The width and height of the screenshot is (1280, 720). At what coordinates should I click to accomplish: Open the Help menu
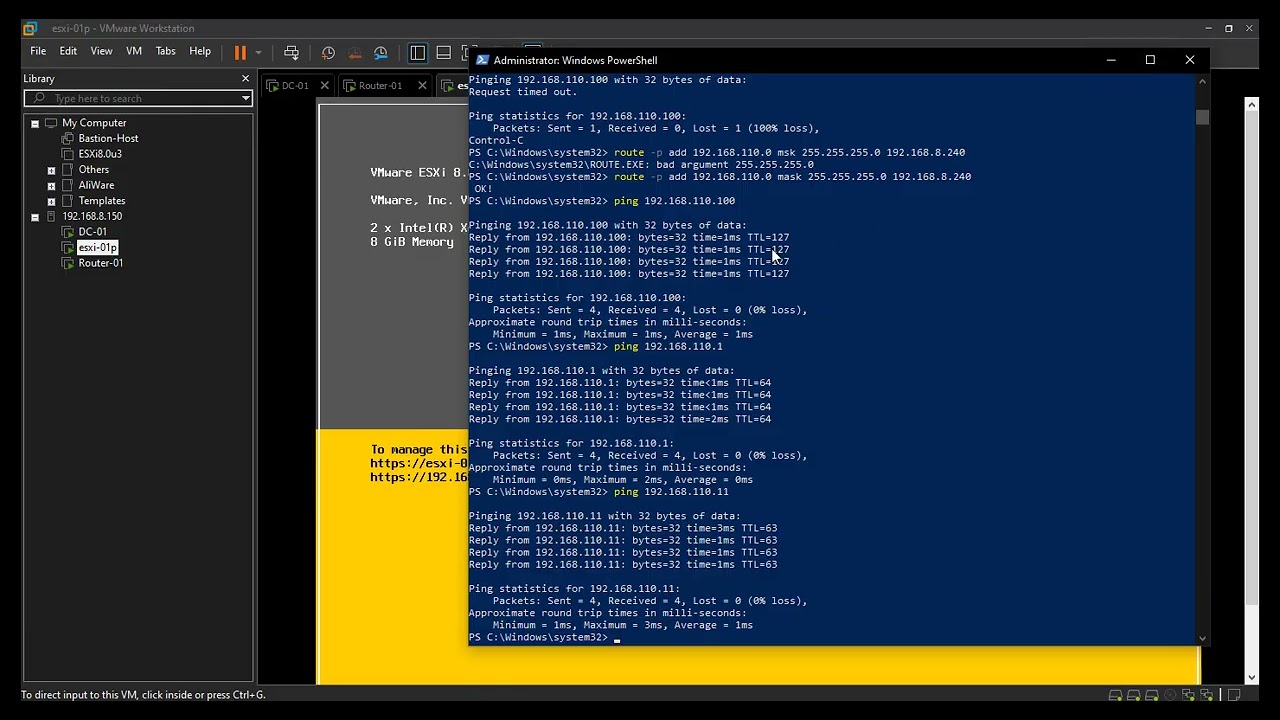click(x=200, y=51)
